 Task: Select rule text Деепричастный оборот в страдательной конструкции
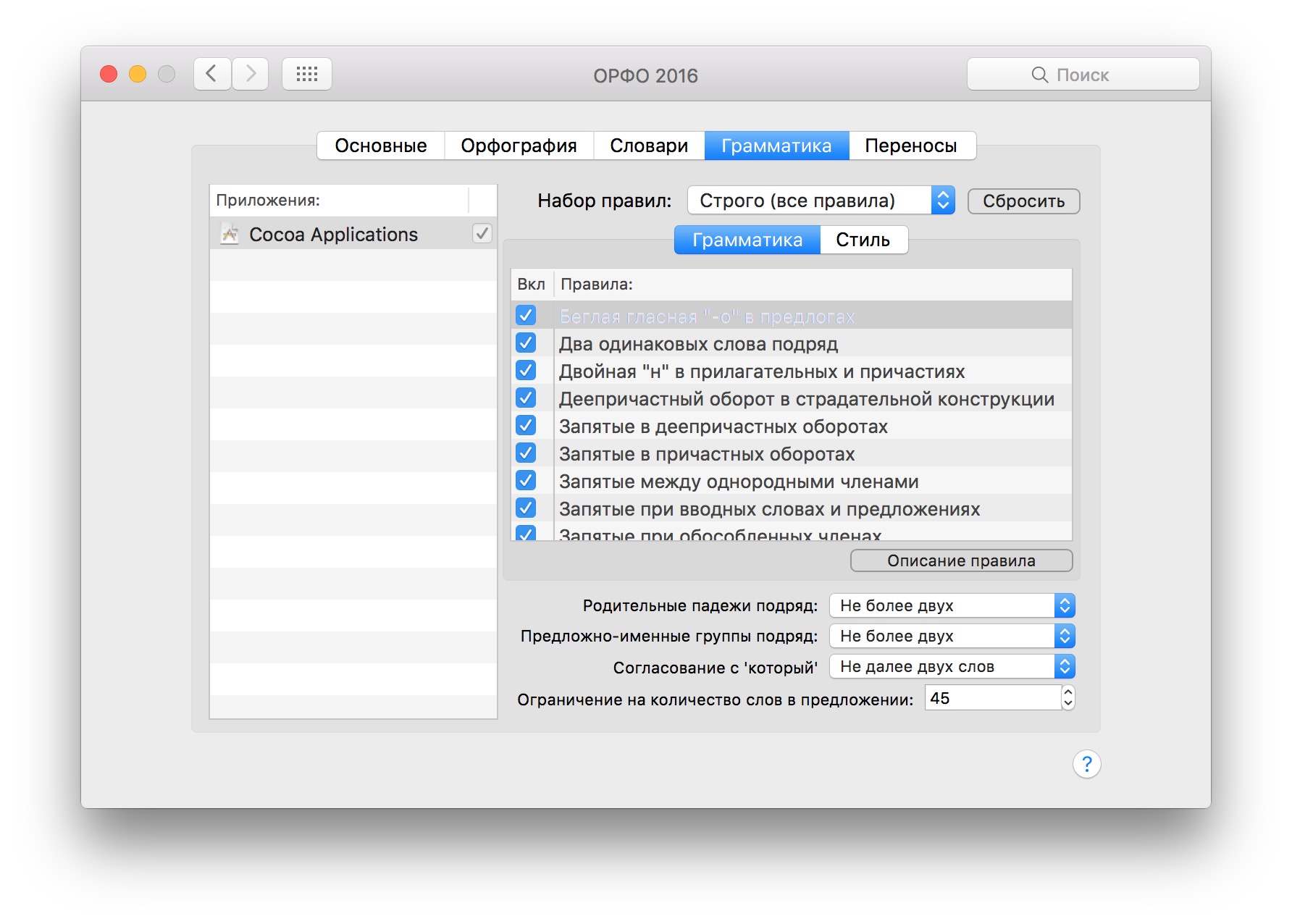[807, 399]
